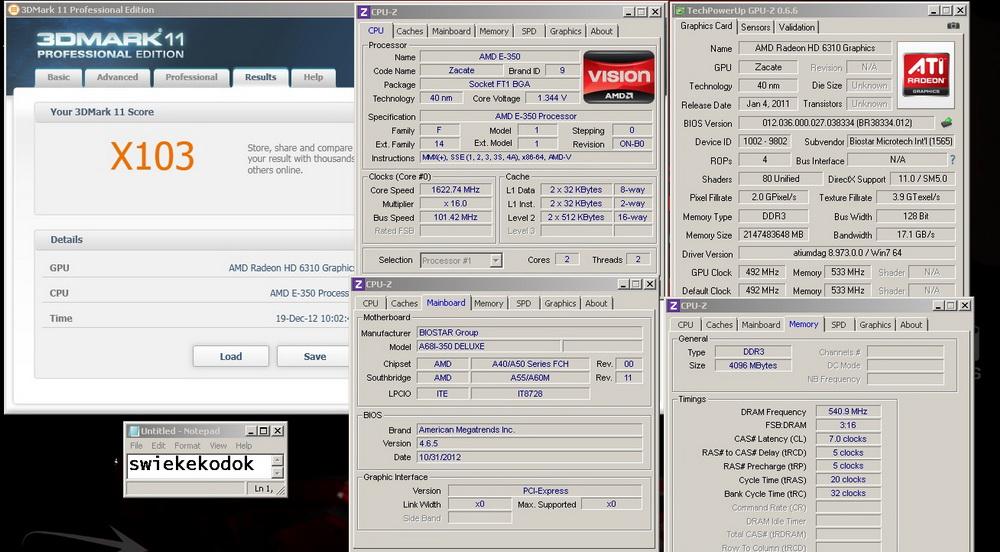Select Mainboard tab in top CPU-Z window

coord(452,31)
